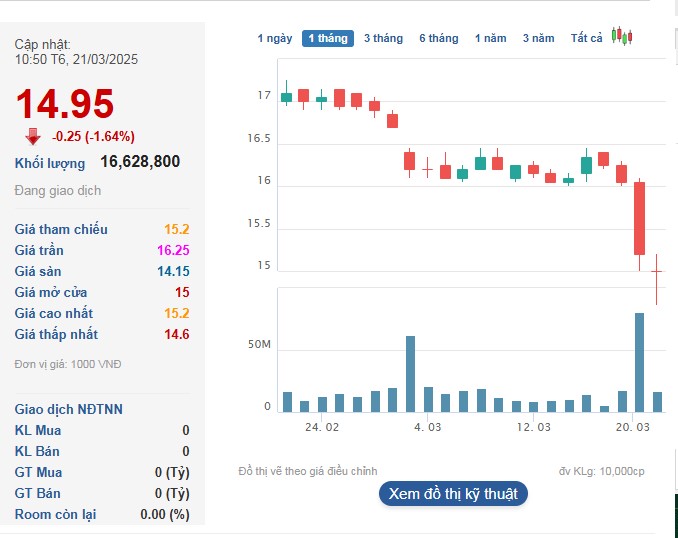Open Xem đồ thị kỹ thuật
Viewport: 678px width, 538px height.
click(452, 493)
